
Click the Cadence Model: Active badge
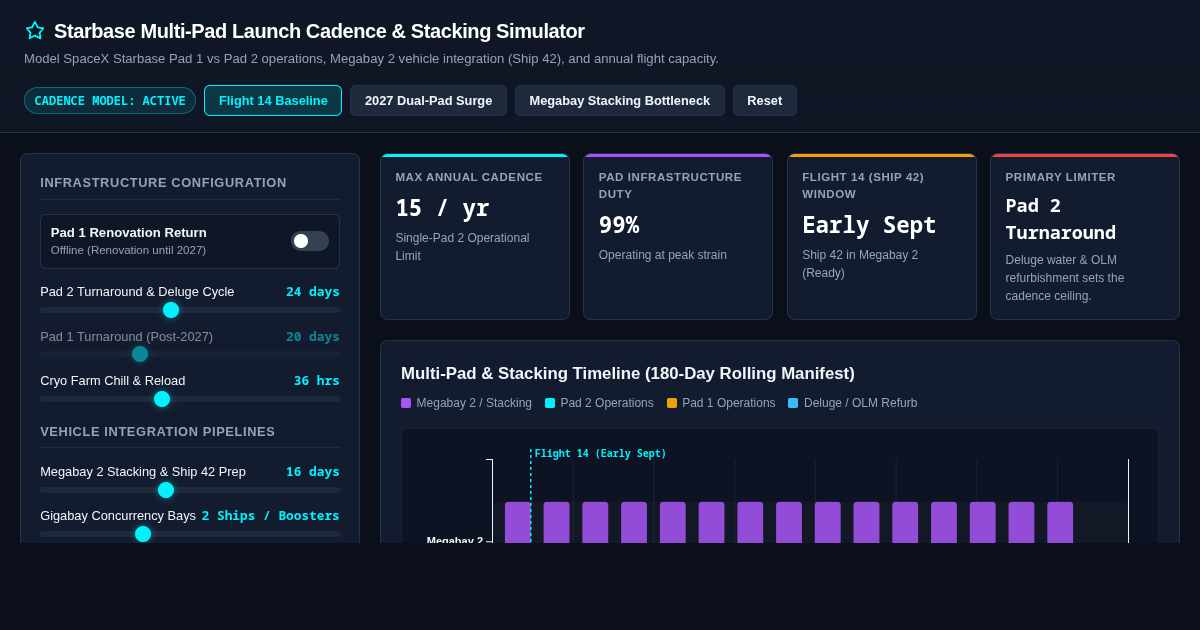coord(110,101)
